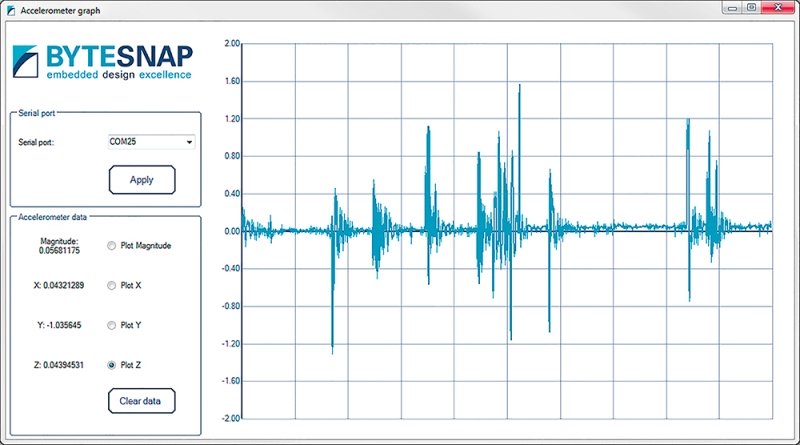Select the Plot X option

coord(111,285)
